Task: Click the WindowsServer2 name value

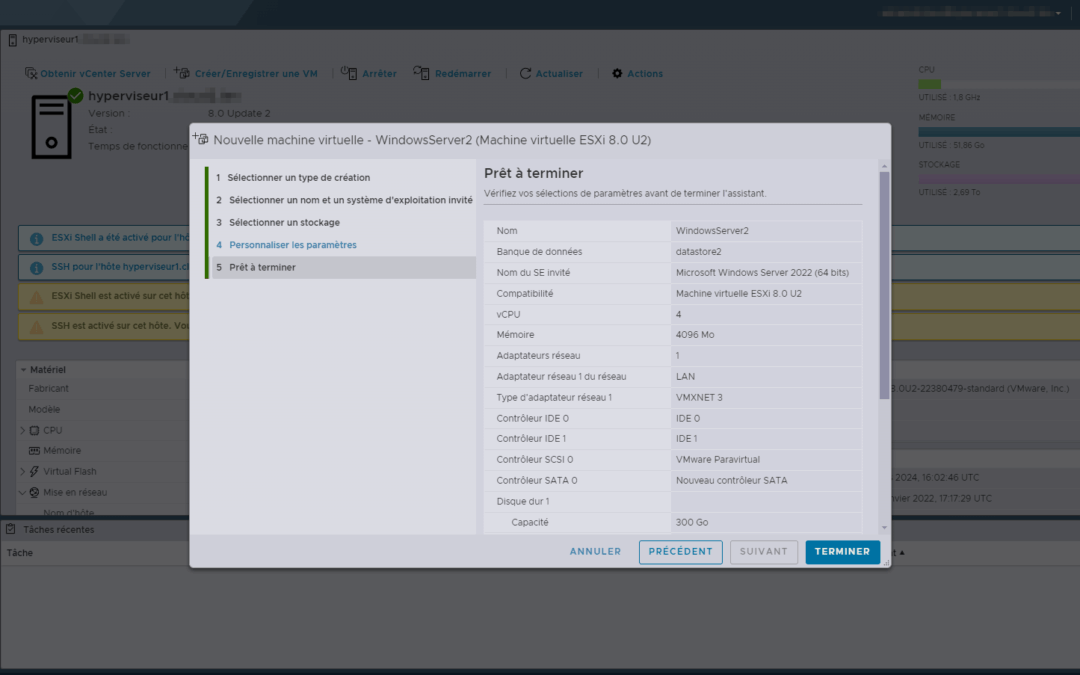Action: (x=712, y=231)
